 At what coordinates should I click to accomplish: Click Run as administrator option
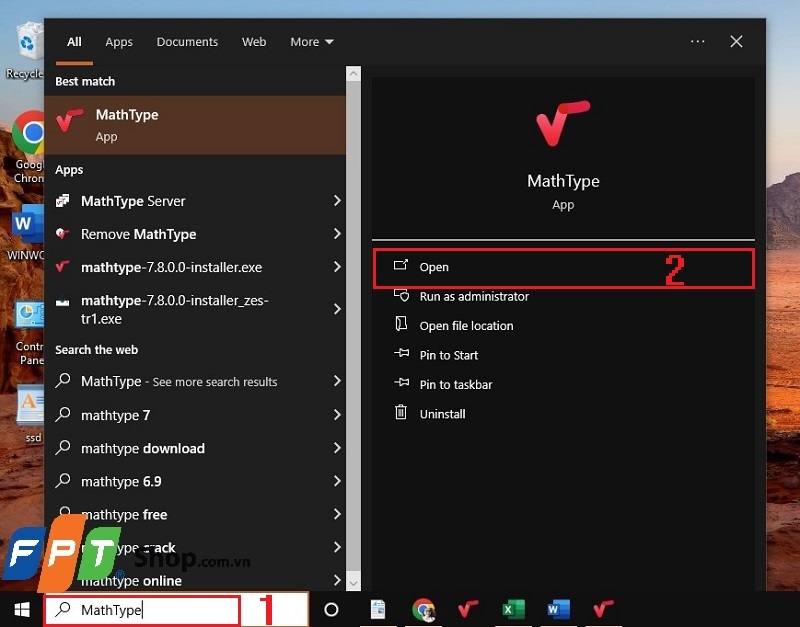click(473, 296)
